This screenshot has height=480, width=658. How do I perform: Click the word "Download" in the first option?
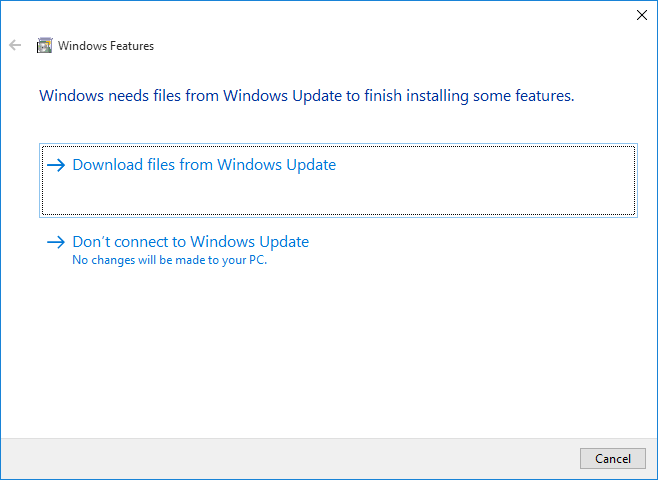(x=108, y=165)
